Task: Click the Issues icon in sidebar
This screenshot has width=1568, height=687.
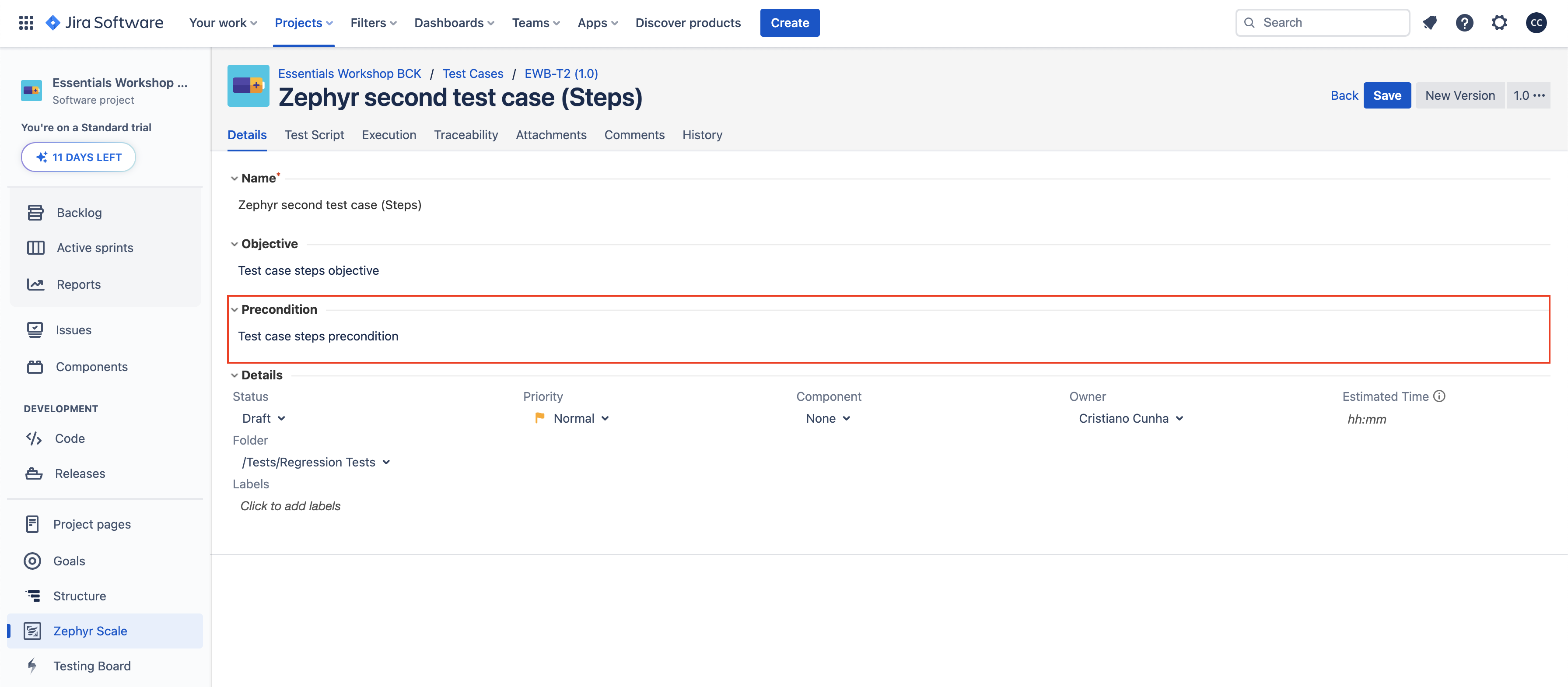Action: point(35,330)
